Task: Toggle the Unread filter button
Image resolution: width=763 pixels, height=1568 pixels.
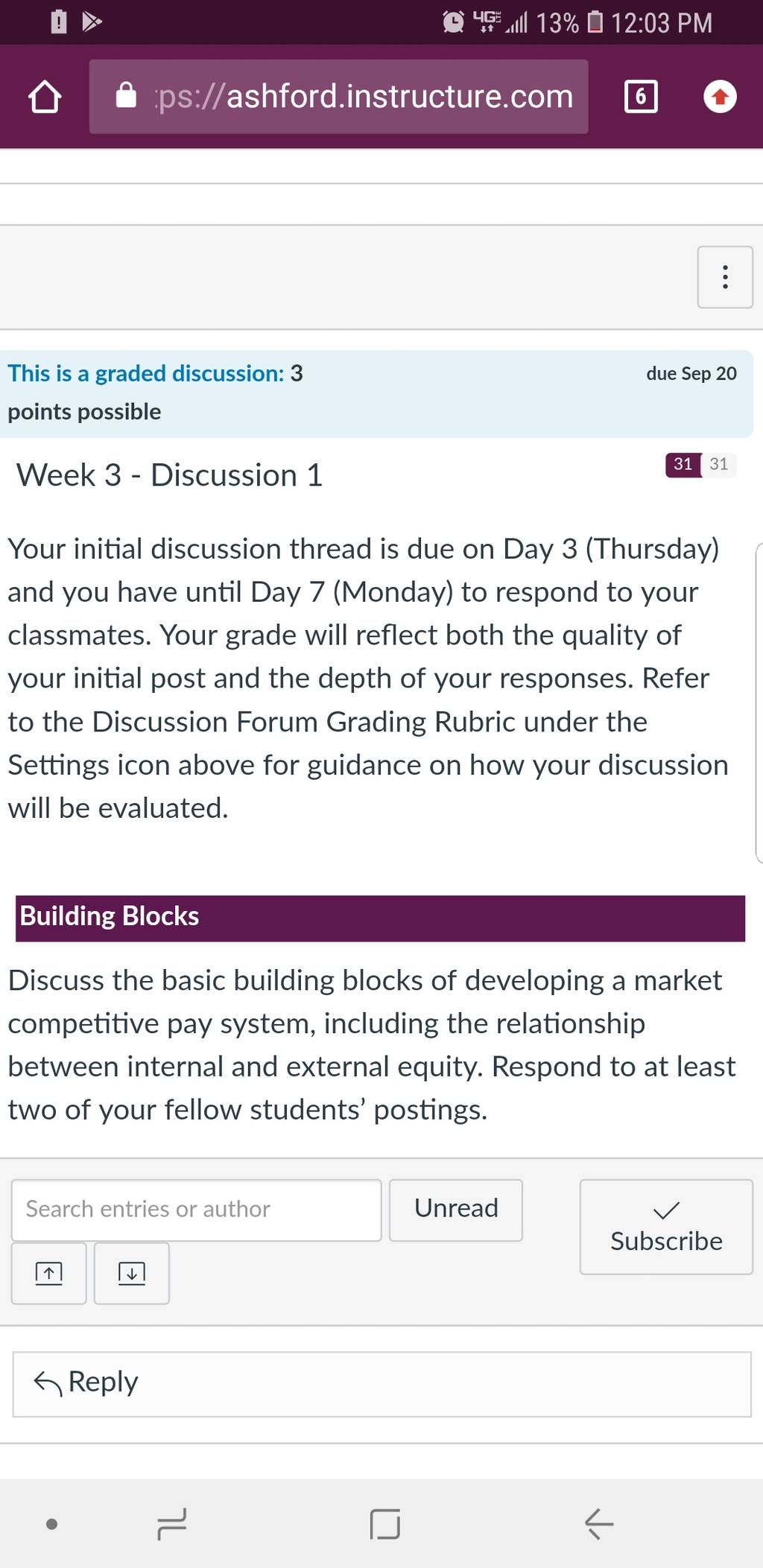Action: pos(456,1210)
